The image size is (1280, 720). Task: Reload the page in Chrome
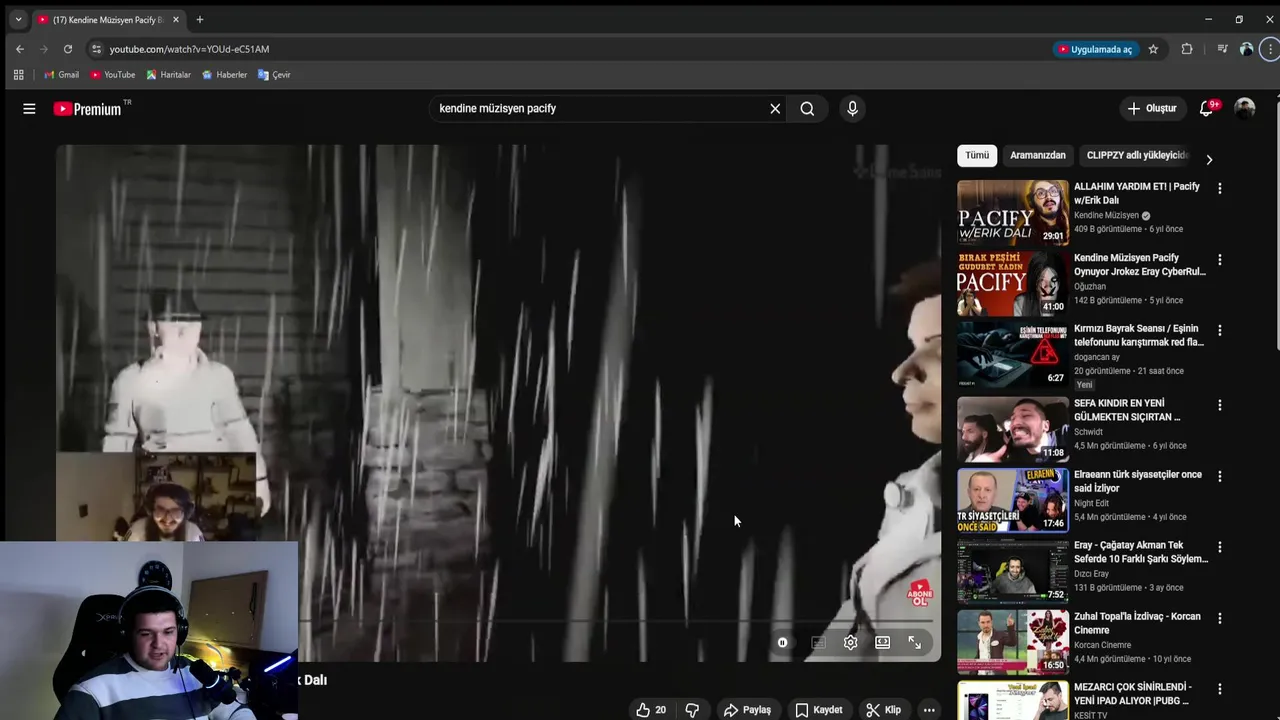pyautogui.click(x=67, y=49)
